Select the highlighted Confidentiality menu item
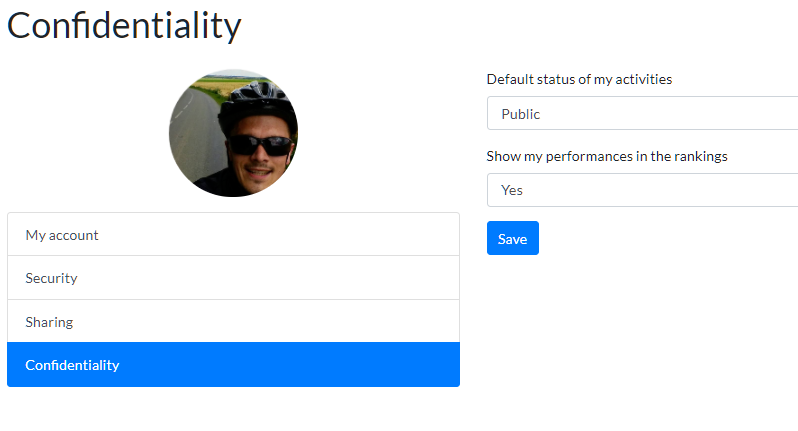 pyautogui.click(x=233, y=365)
